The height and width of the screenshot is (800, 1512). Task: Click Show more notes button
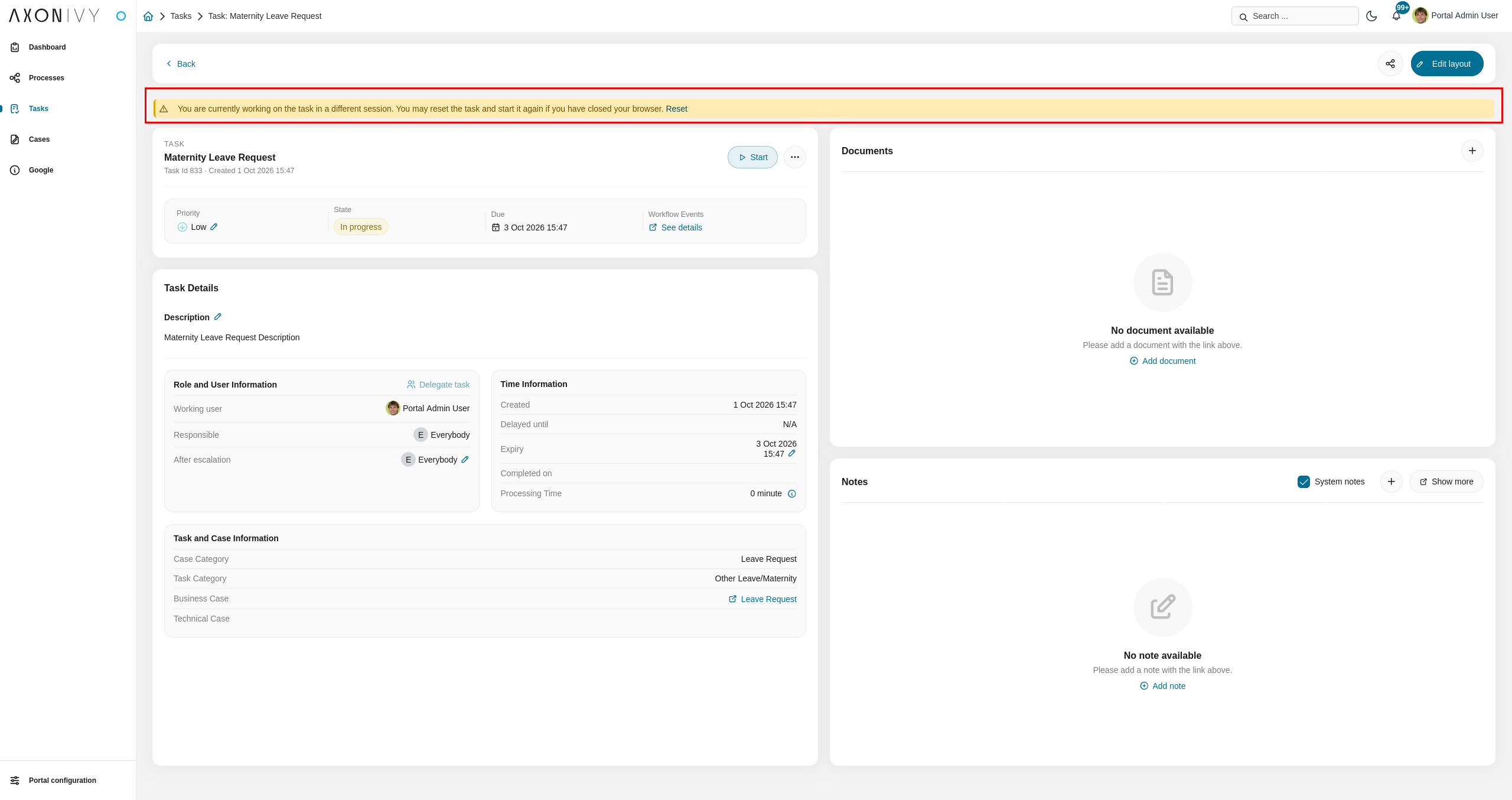coord(1446,482)
